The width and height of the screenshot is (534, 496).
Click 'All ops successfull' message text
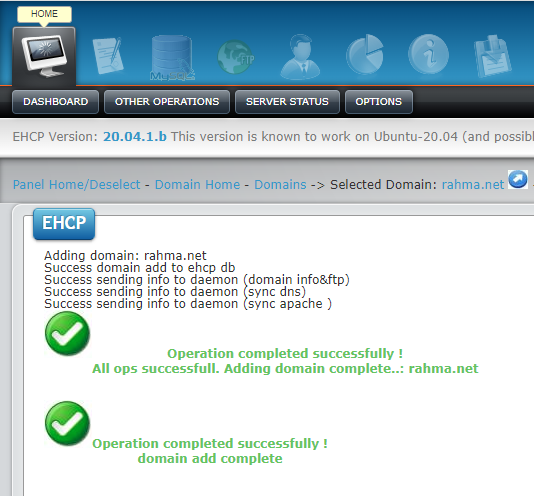285,369
